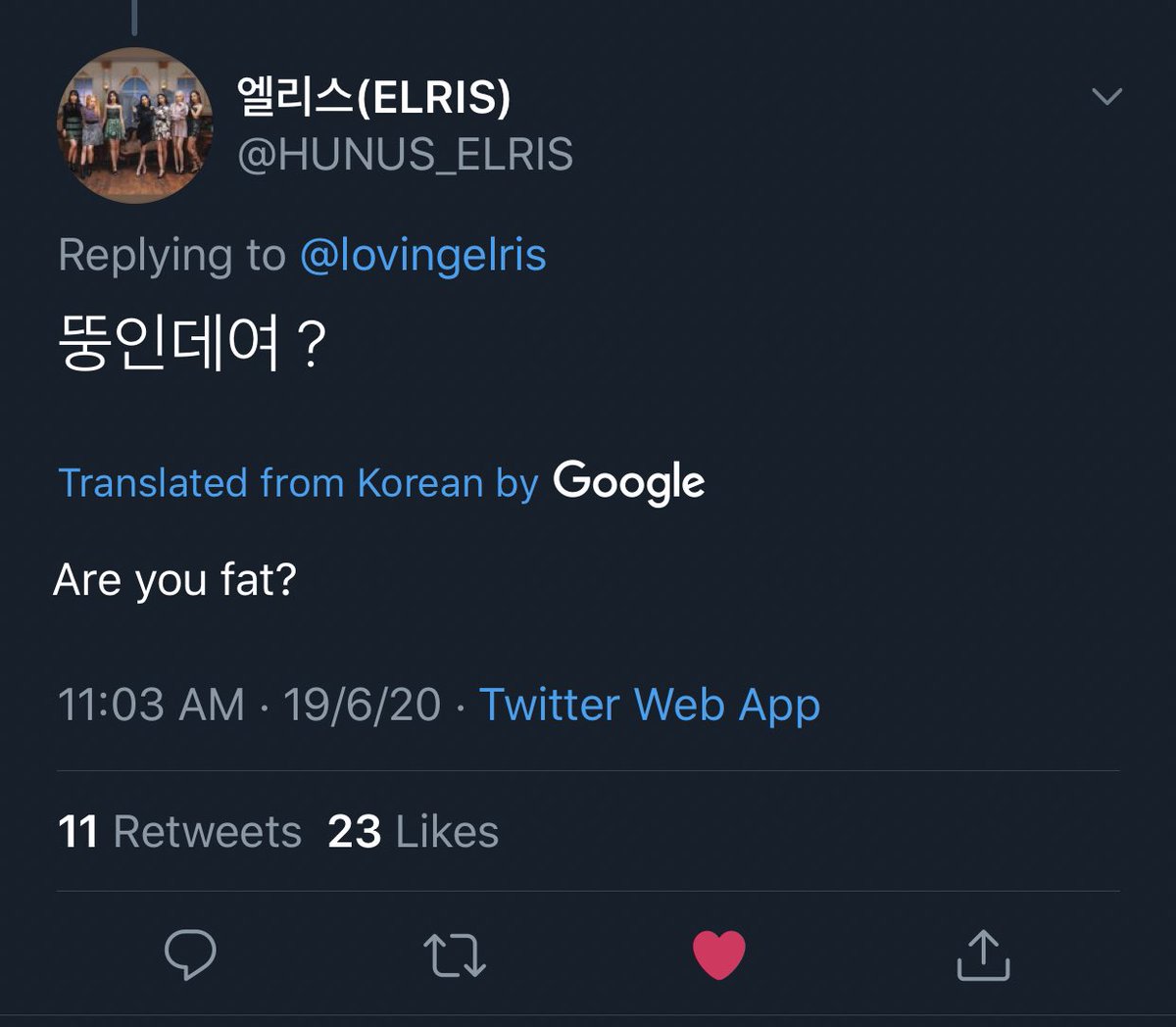
Task: Open the @HUNUS_ELRIS handle
Action: [x=406, y=155]
